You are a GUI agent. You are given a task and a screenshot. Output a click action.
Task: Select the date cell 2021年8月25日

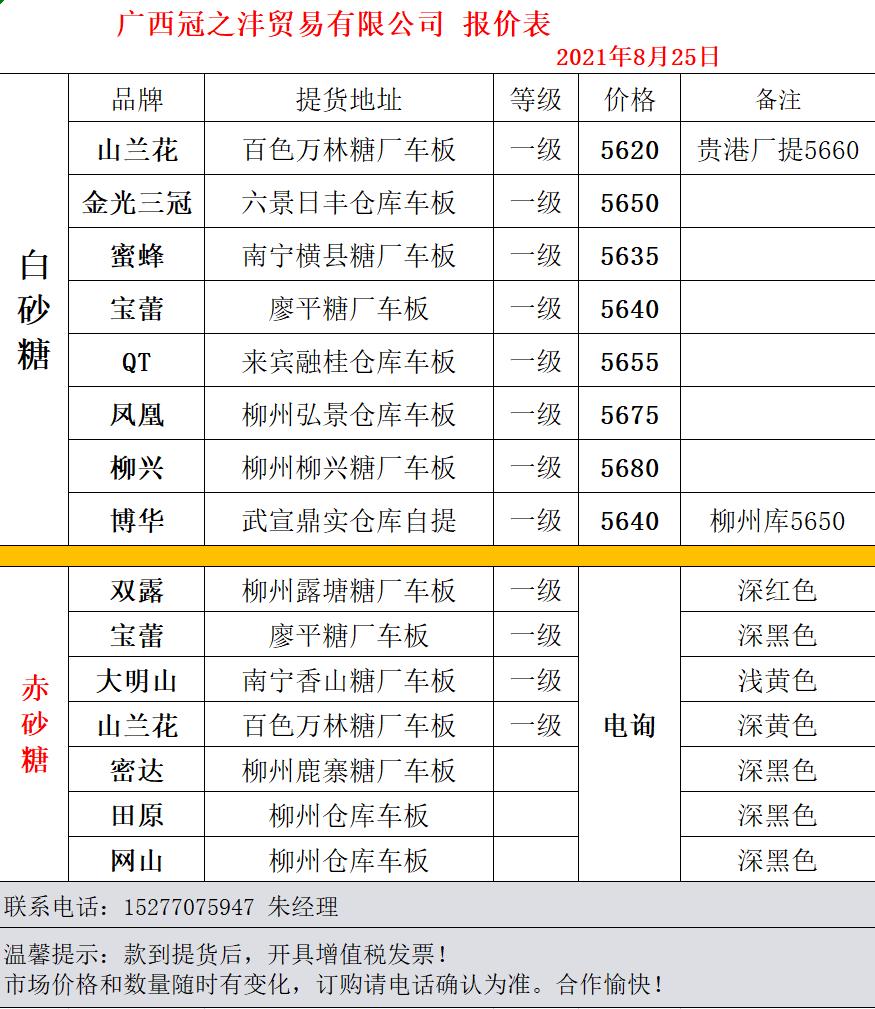click(637, 57)
